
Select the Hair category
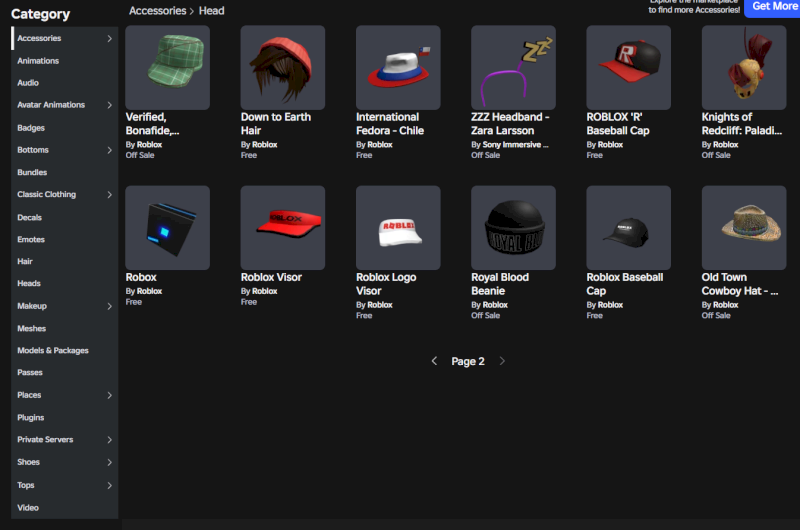tap(24, 261)
